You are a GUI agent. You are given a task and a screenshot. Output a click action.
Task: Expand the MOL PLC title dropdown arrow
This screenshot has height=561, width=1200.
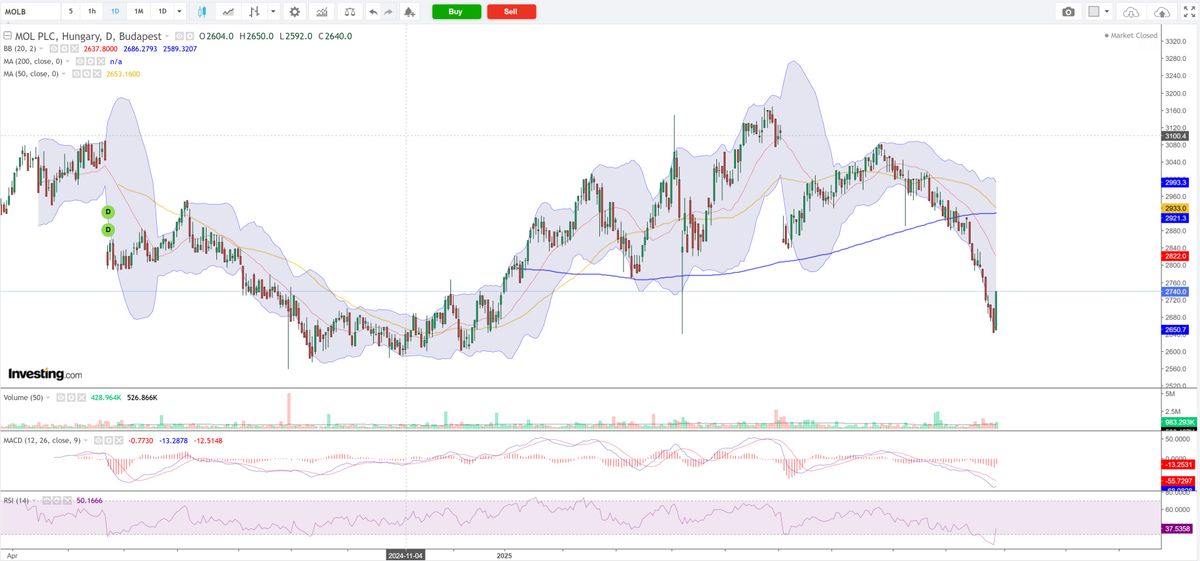[x=167, y=36]
